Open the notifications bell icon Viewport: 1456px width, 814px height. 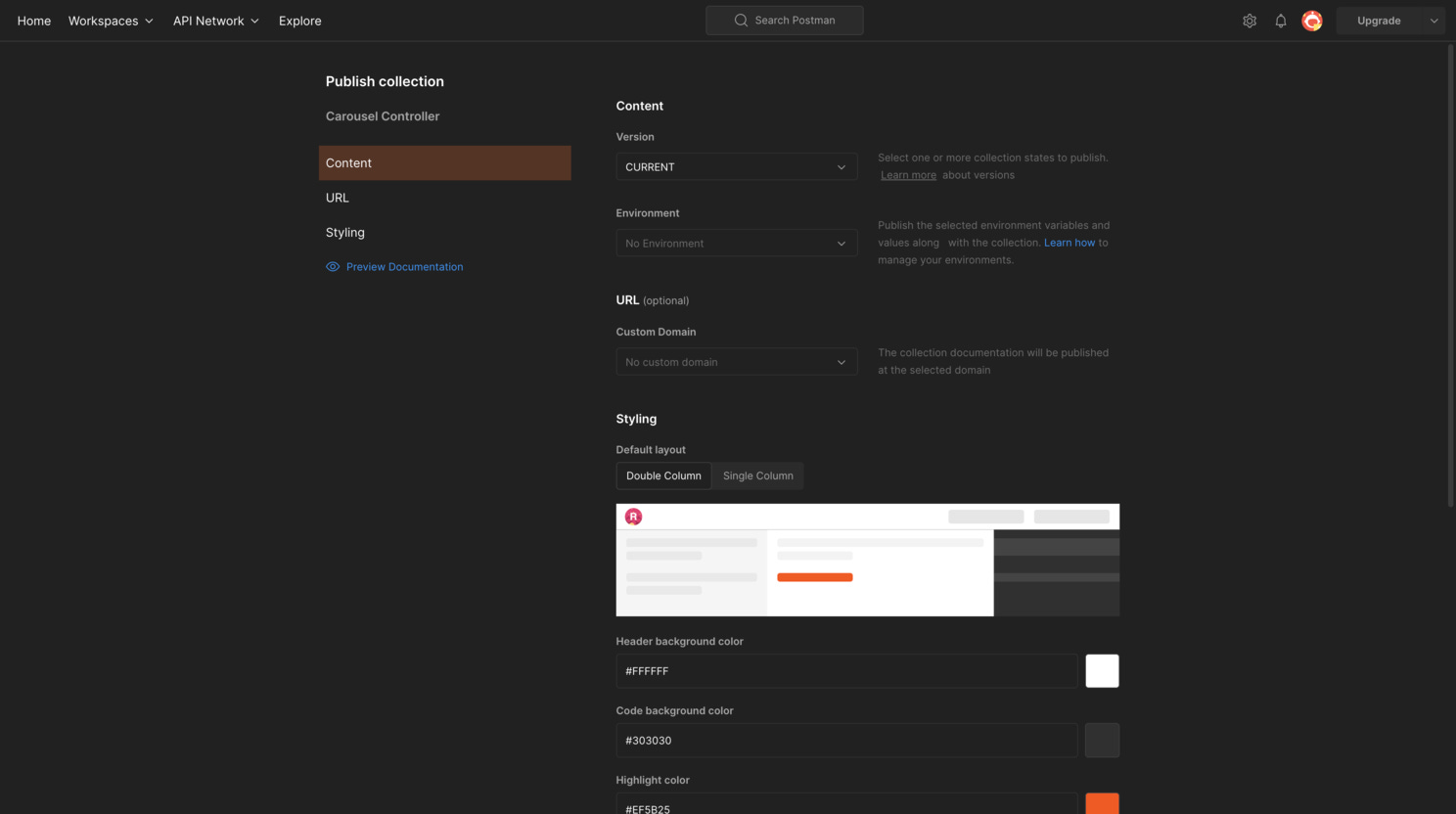click(x=1281, y=21)
